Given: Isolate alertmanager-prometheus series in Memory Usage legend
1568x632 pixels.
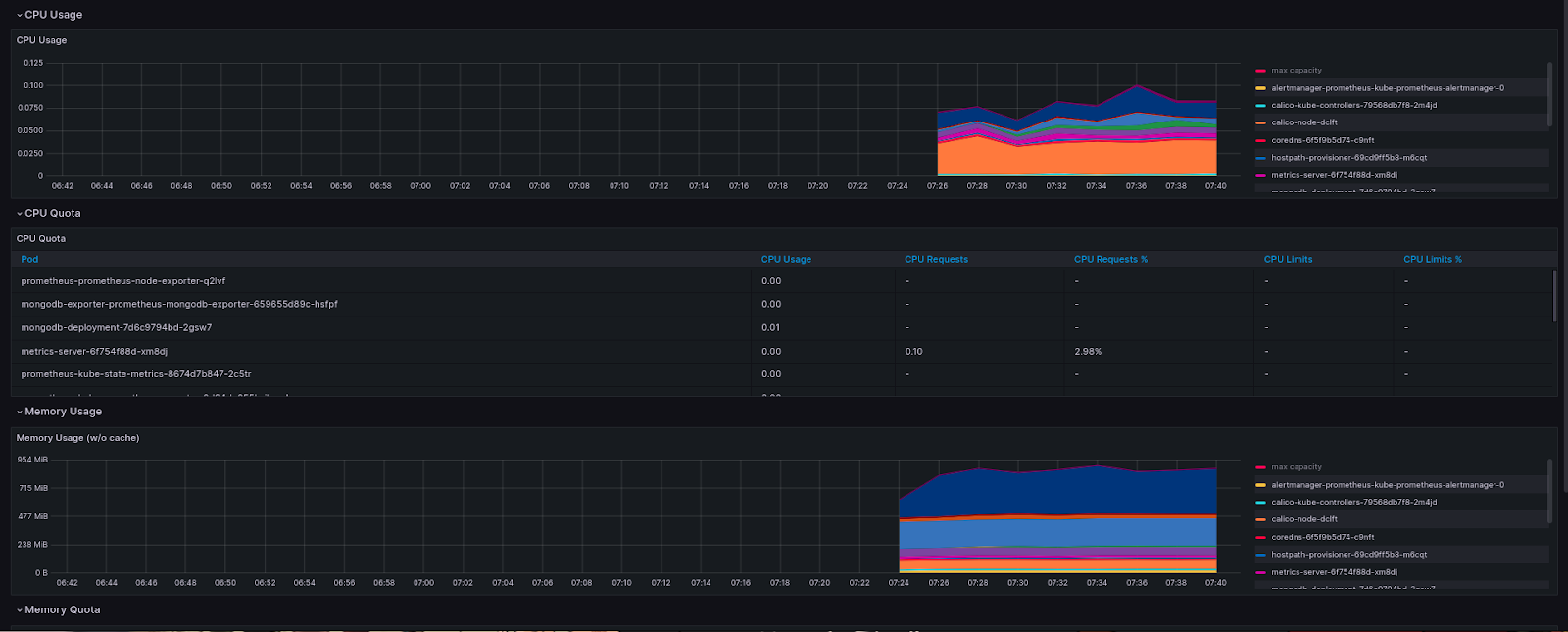Looking at the screenshot, I should tap(1388, 485).
